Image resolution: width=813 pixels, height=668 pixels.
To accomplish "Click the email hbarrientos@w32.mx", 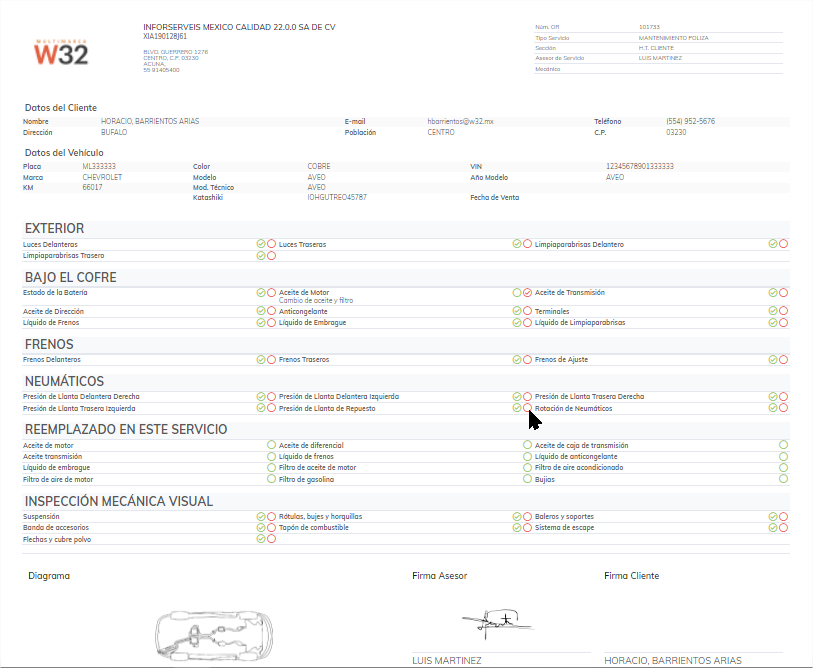I will click(x=460, y=121).
